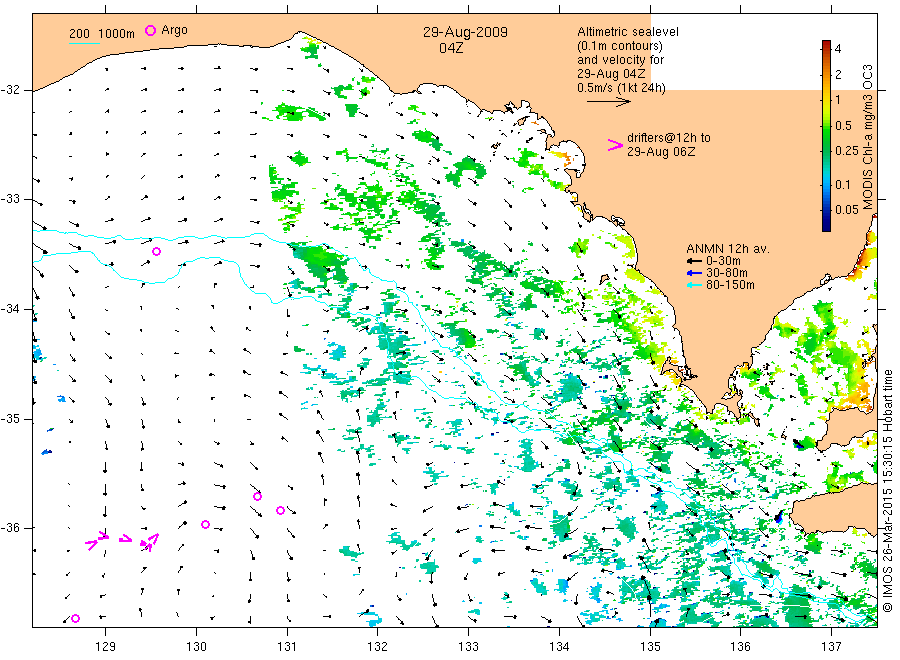
Task: Click the 0.5m/s velocity scale arrow
Action: (x=608, y=102)
